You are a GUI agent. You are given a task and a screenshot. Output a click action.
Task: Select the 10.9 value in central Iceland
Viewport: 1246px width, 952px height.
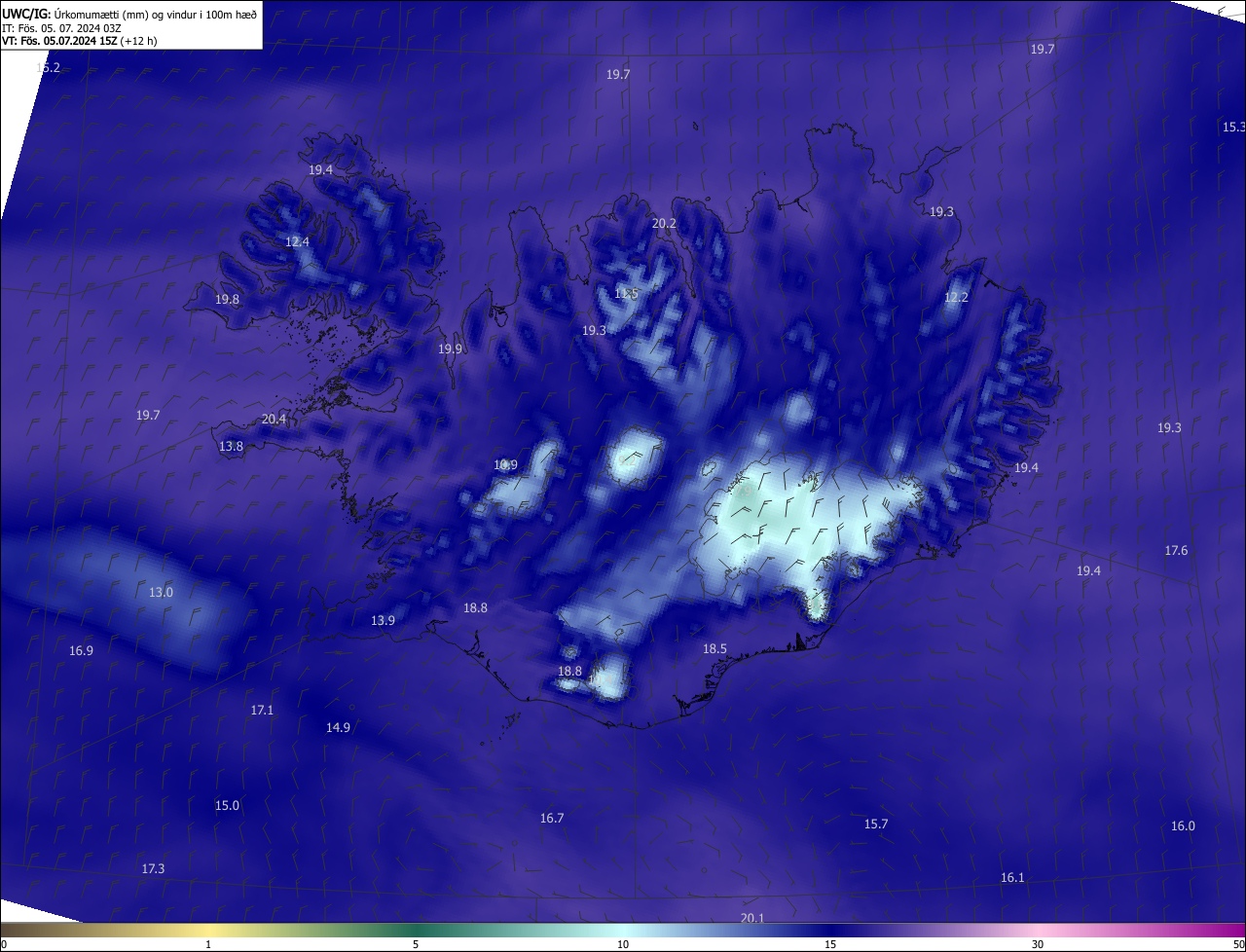click(506, 465)
